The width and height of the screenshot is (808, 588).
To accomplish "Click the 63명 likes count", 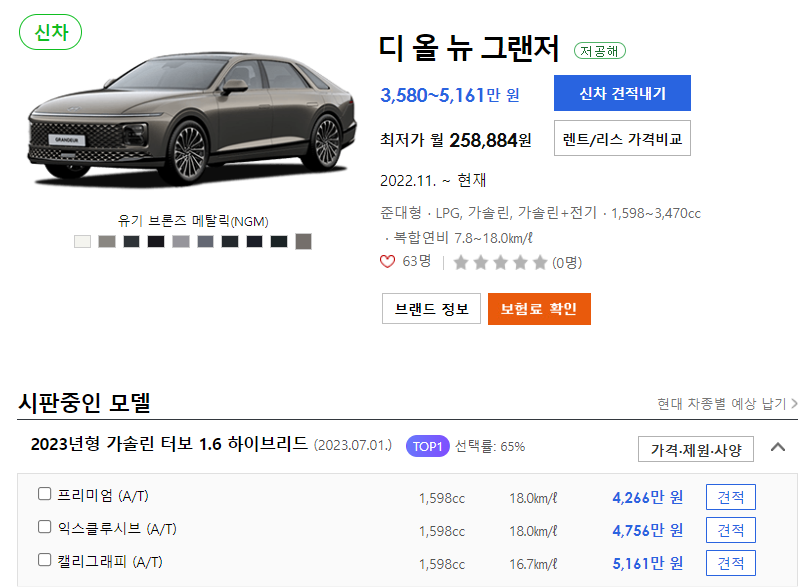I will 416,261.
